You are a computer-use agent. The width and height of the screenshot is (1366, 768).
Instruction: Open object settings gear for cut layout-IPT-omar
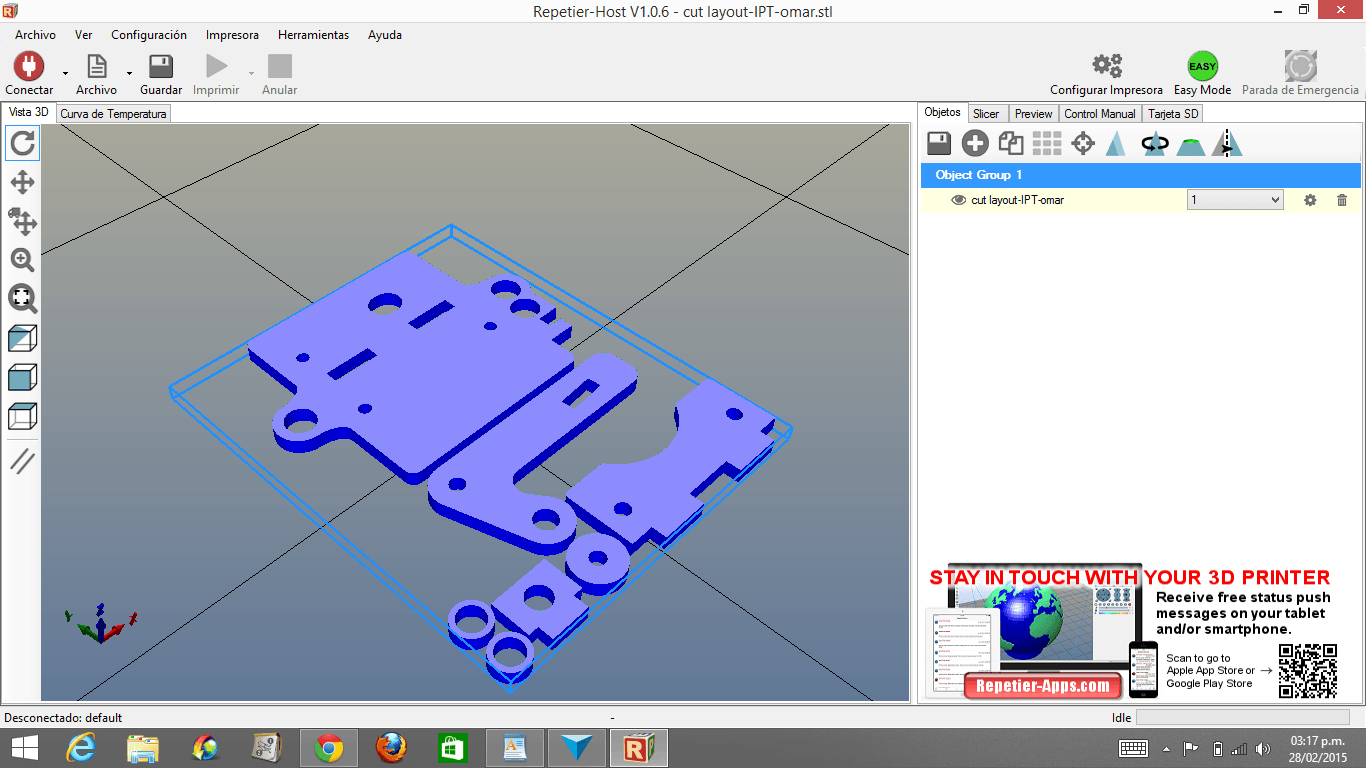1310,200
